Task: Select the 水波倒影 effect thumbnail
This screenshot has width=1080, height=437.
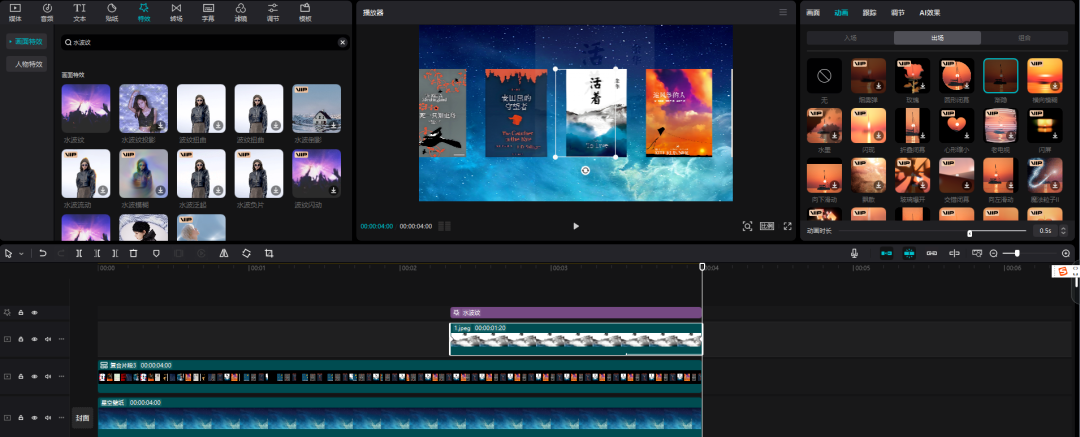Action: pos(316,108)
